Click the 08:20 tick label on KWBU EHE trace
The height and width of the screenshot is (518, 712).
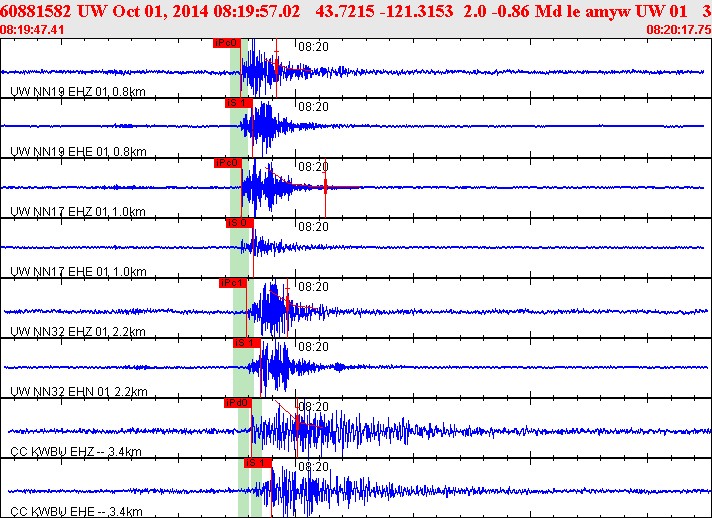pos(313,467)
